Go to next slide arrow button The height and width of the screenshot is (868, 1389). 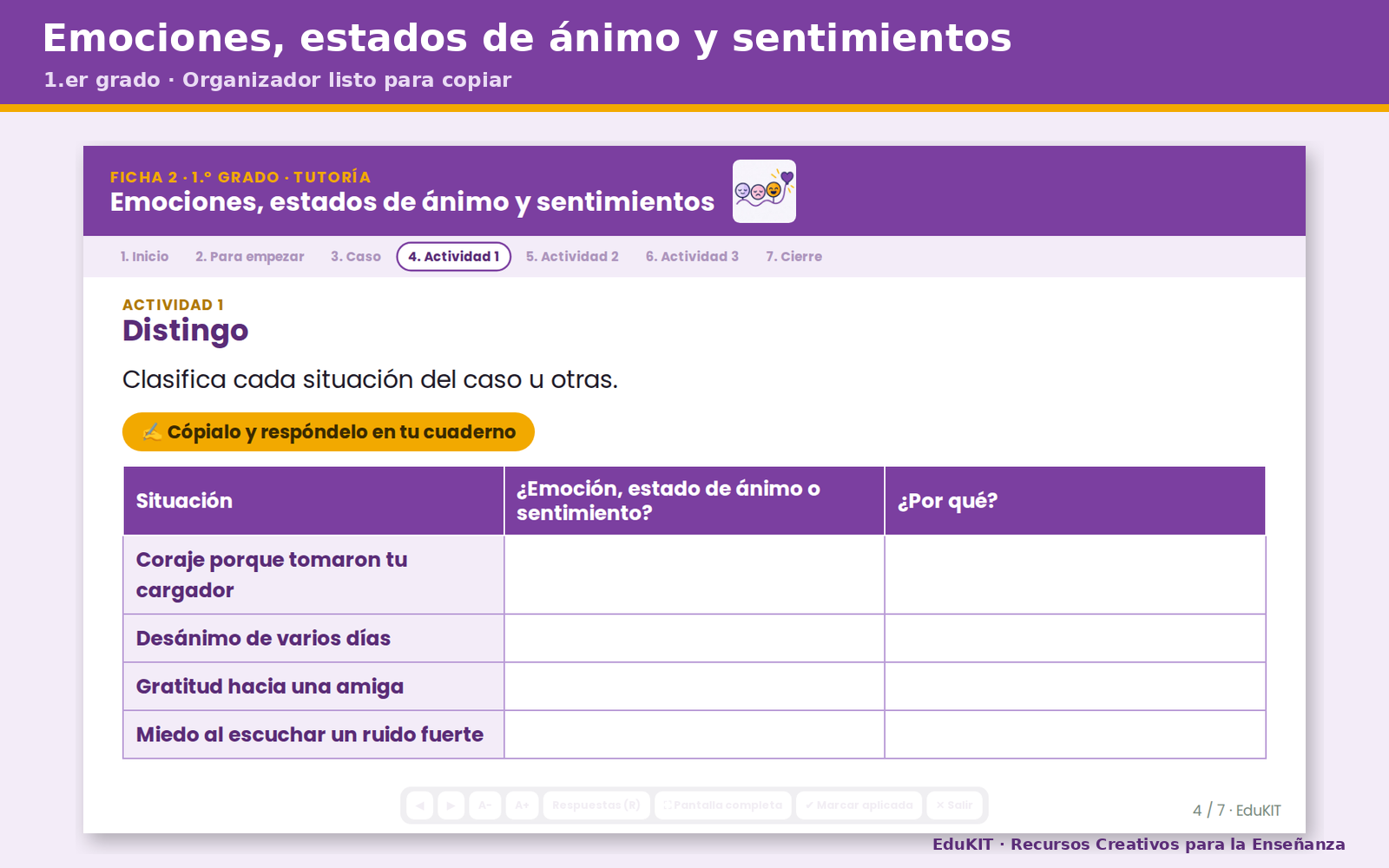(x=451, y=806)
